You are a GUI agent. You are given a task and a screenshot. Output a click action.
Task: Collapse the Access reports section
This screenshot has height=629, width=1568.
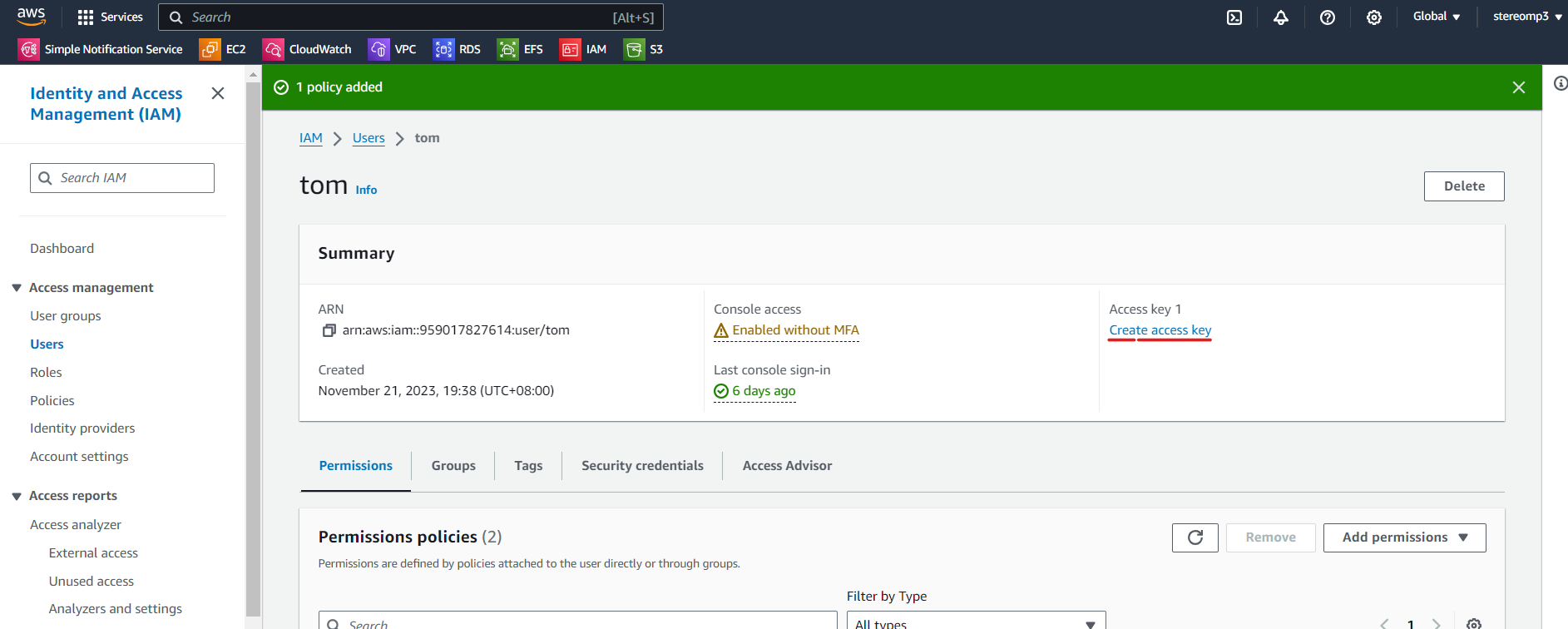[17, 497]
